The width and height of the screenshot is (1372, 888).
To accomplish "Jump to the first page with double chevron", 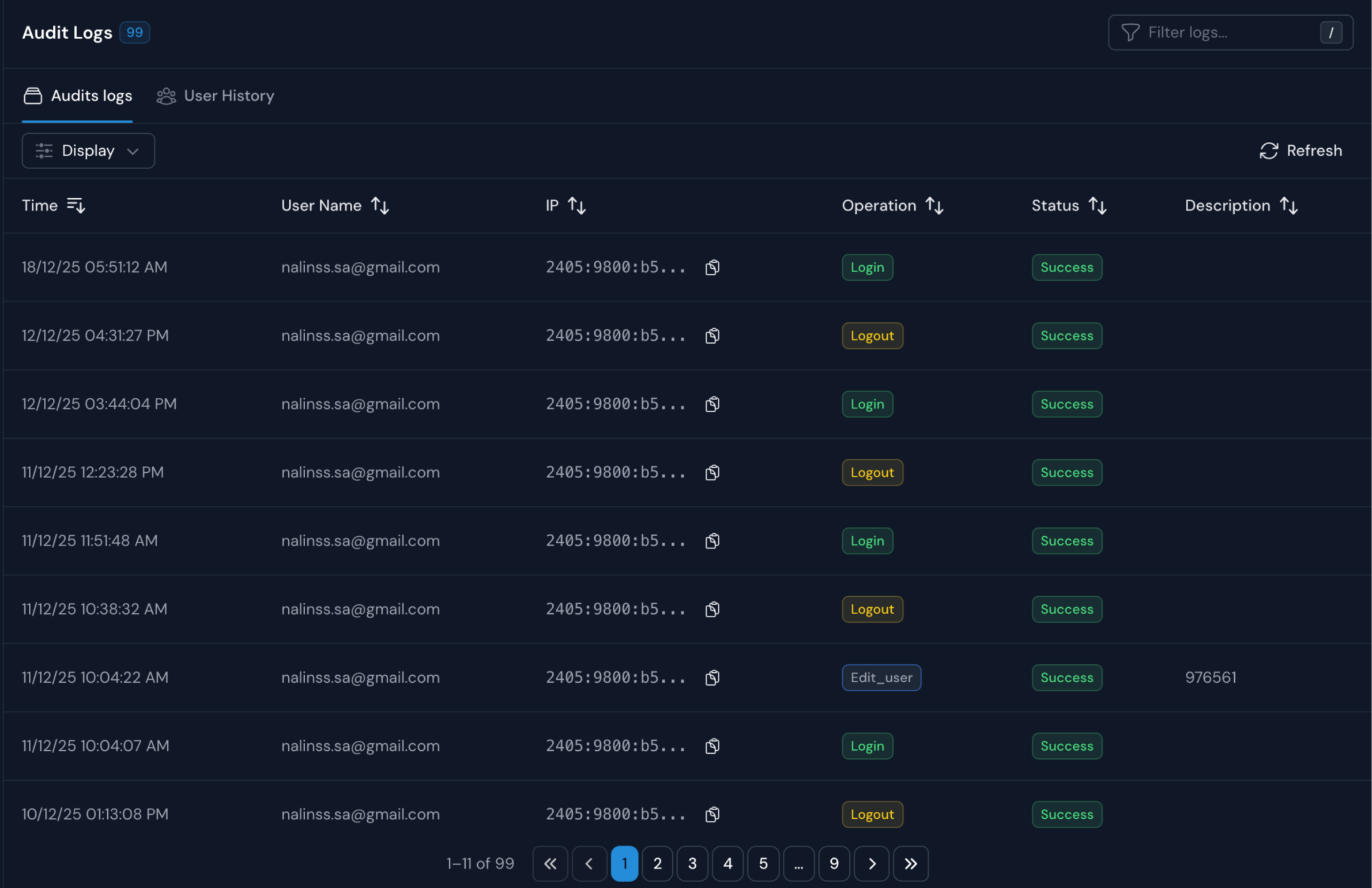I will pyautogui.click(x=549, y=863).
